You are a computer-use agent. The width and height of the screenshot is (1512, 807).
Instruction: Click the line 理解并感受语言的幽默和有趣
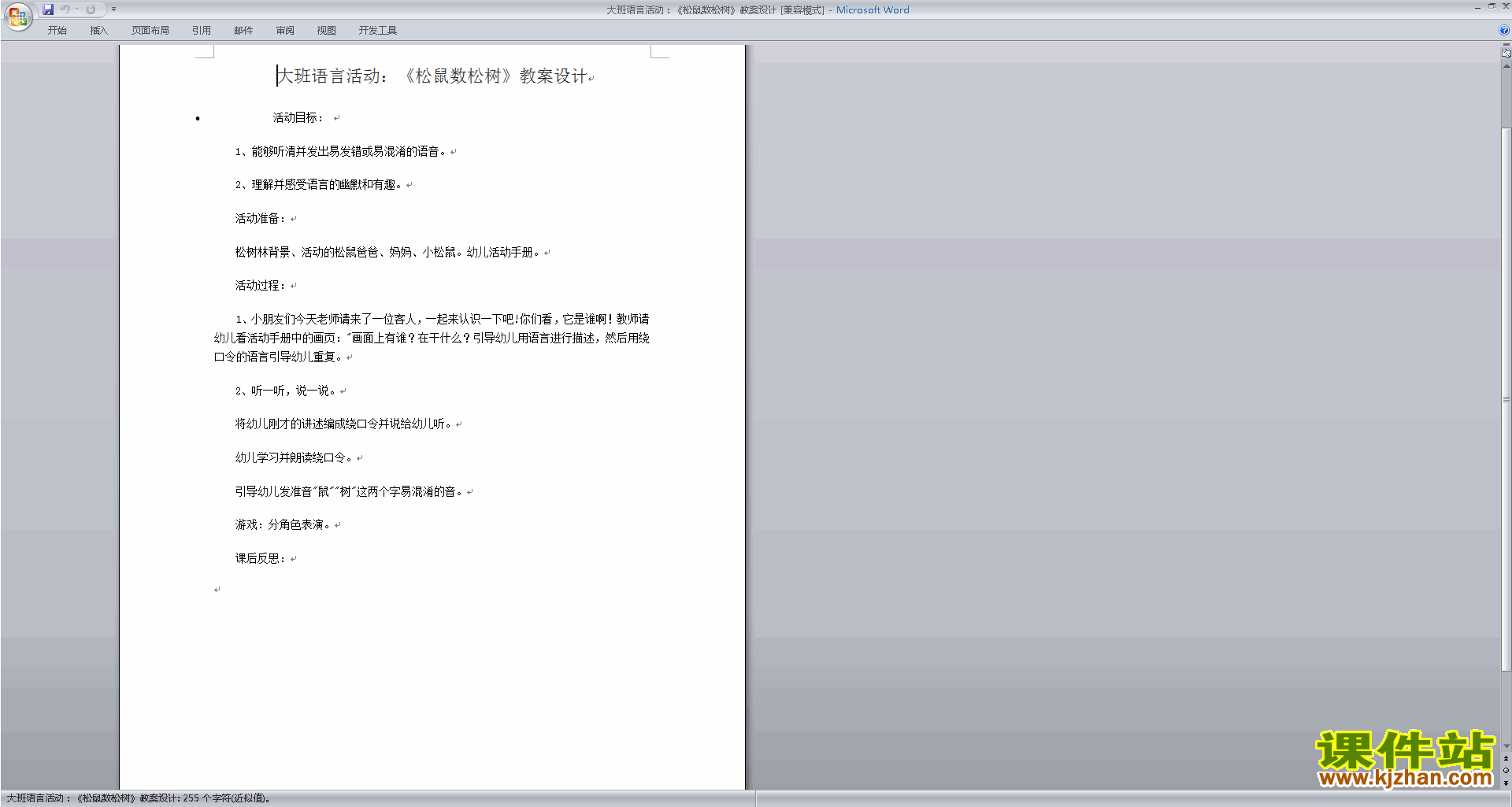tap(320, 184)
